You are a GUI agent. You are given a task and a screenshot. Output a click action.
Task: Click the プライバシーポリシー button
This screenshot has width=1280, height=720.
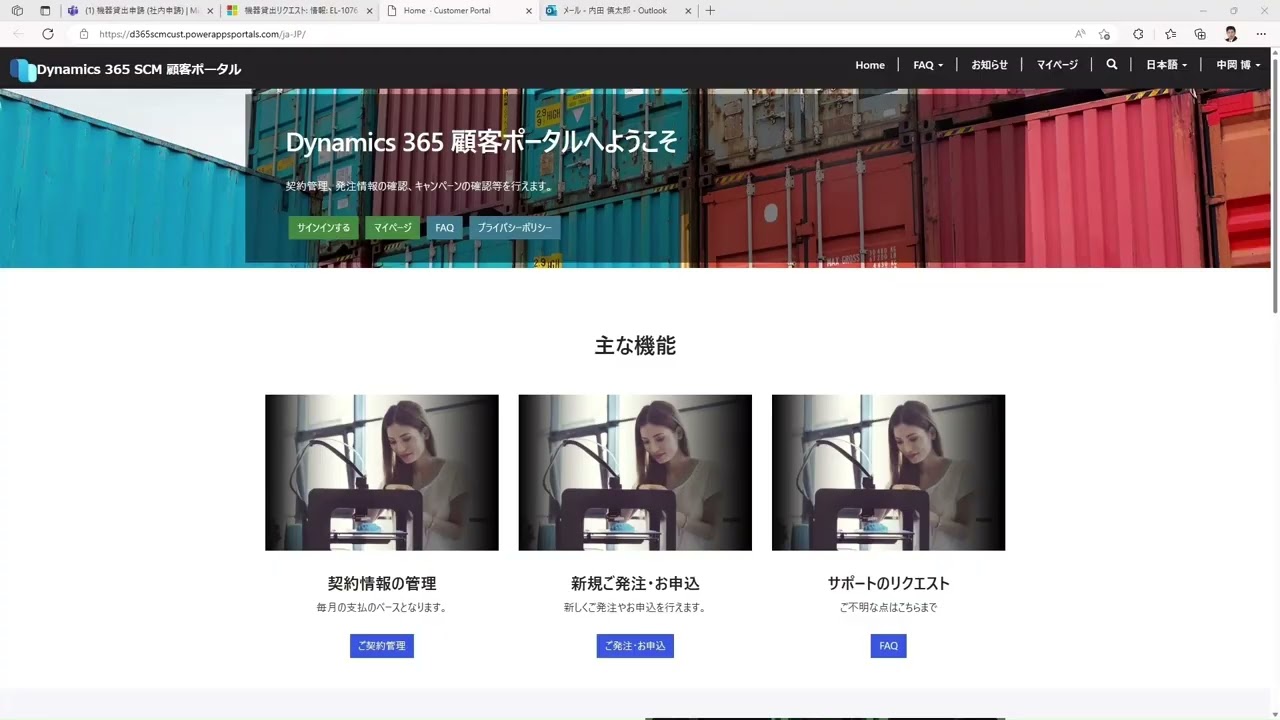[x=515, y=228]
